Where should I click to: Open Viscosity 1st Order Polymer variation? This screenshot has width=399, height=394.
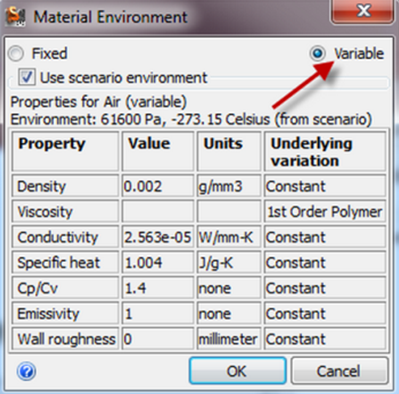click(x=325, y=211)
